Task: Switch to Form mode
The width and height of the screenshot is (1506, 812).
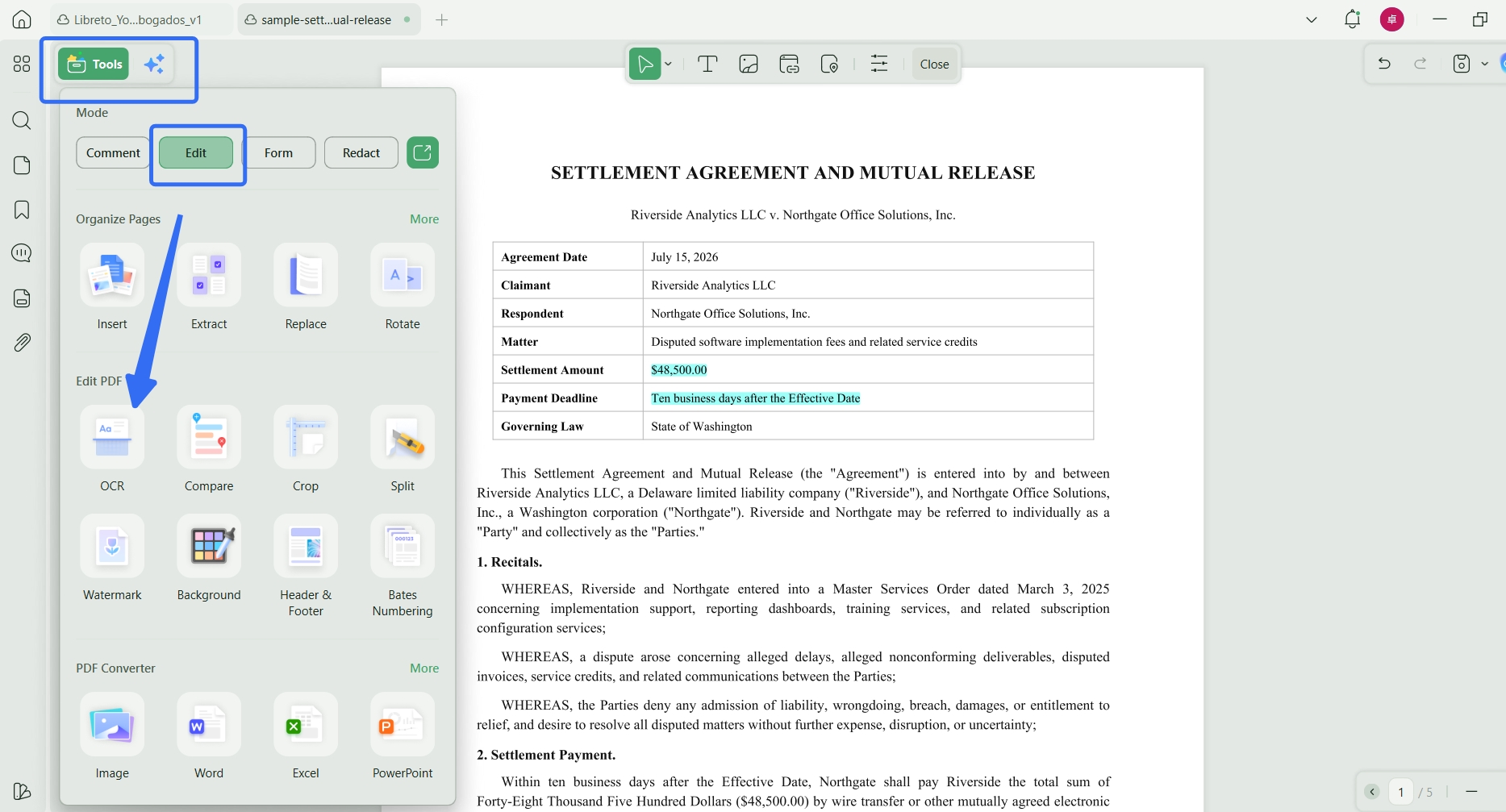Action: pos(279,152)
